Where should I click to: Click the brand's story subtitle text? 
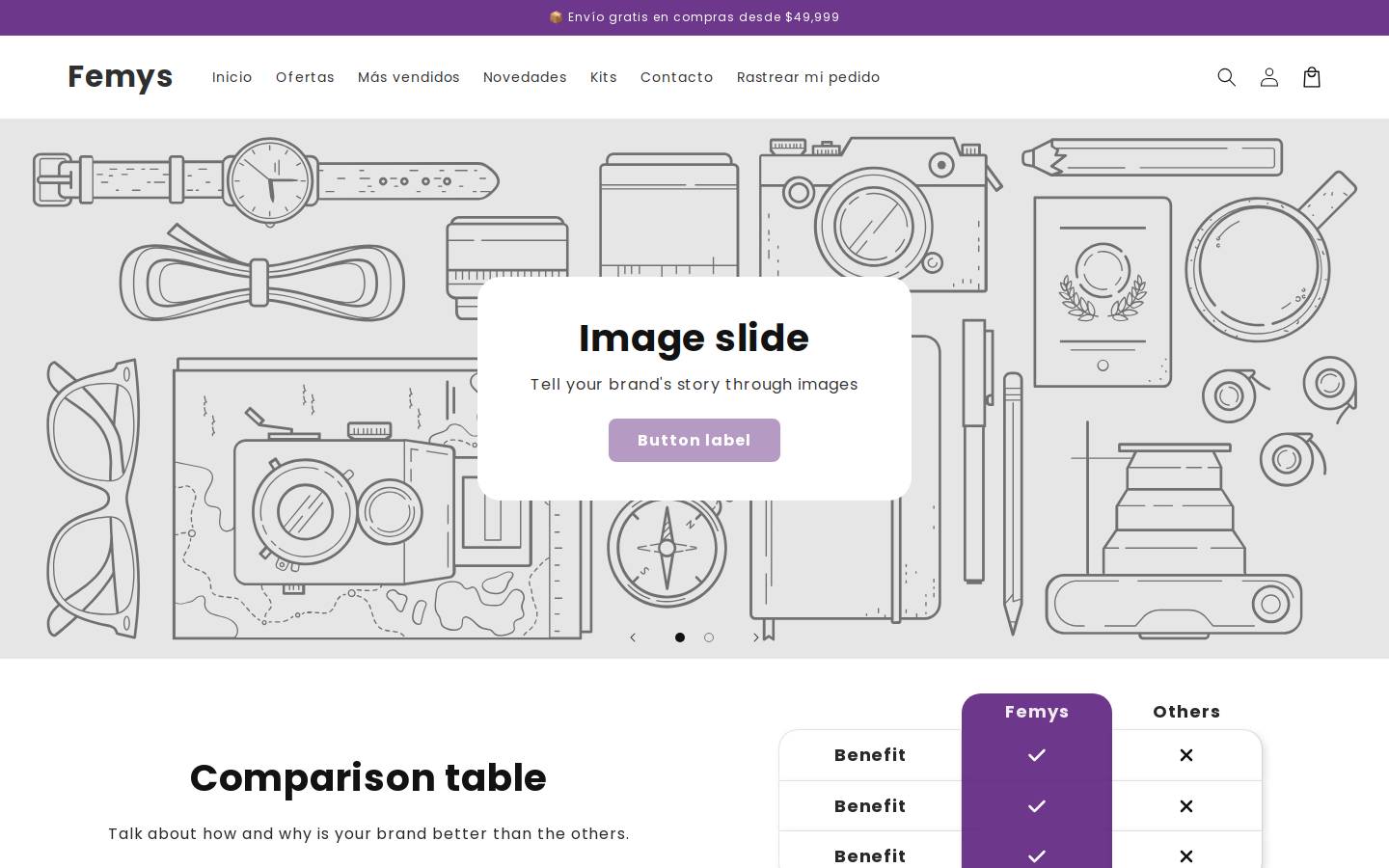694,384
